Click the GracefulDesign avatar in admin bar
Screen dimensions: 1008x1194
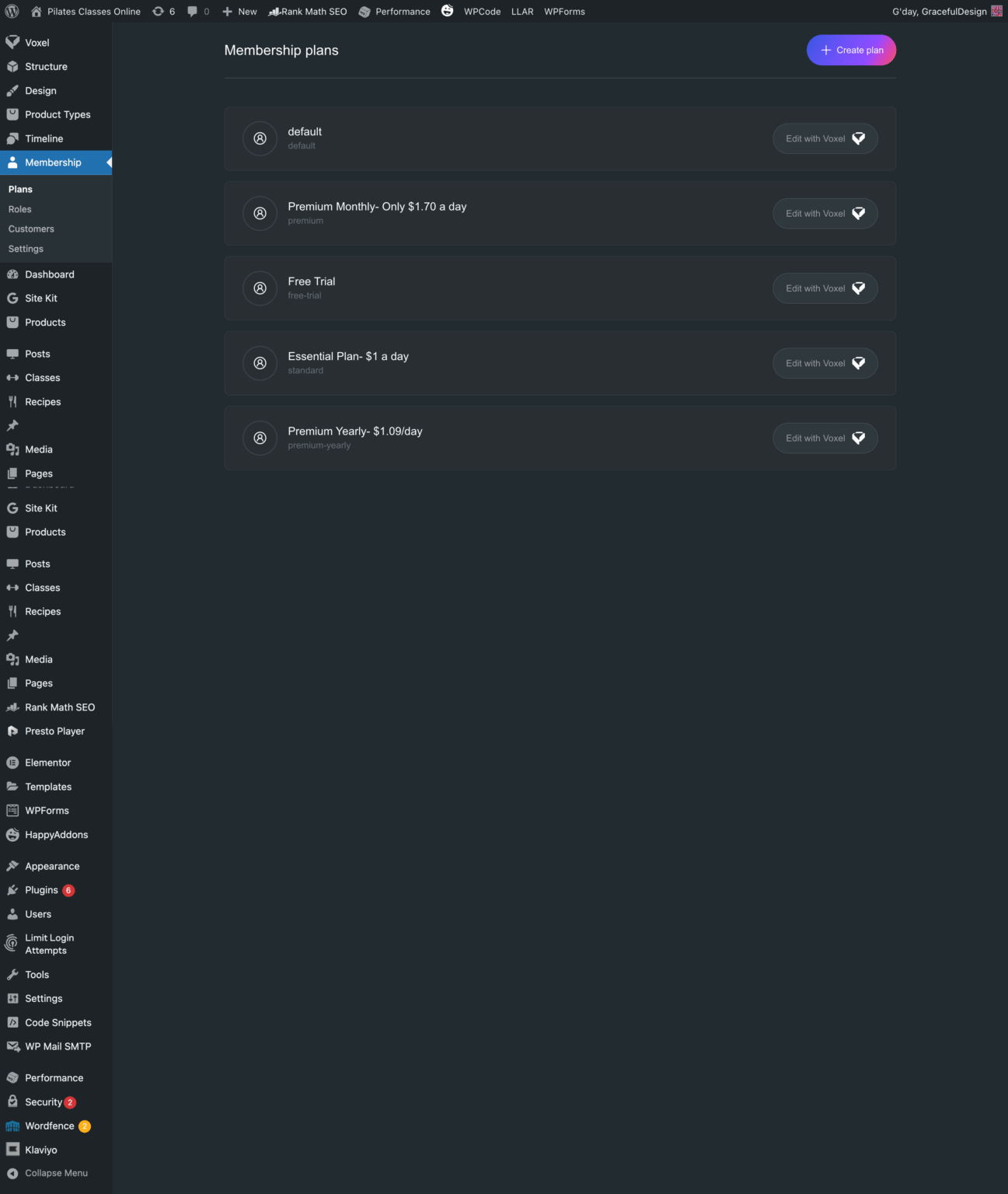coord(996,12)
